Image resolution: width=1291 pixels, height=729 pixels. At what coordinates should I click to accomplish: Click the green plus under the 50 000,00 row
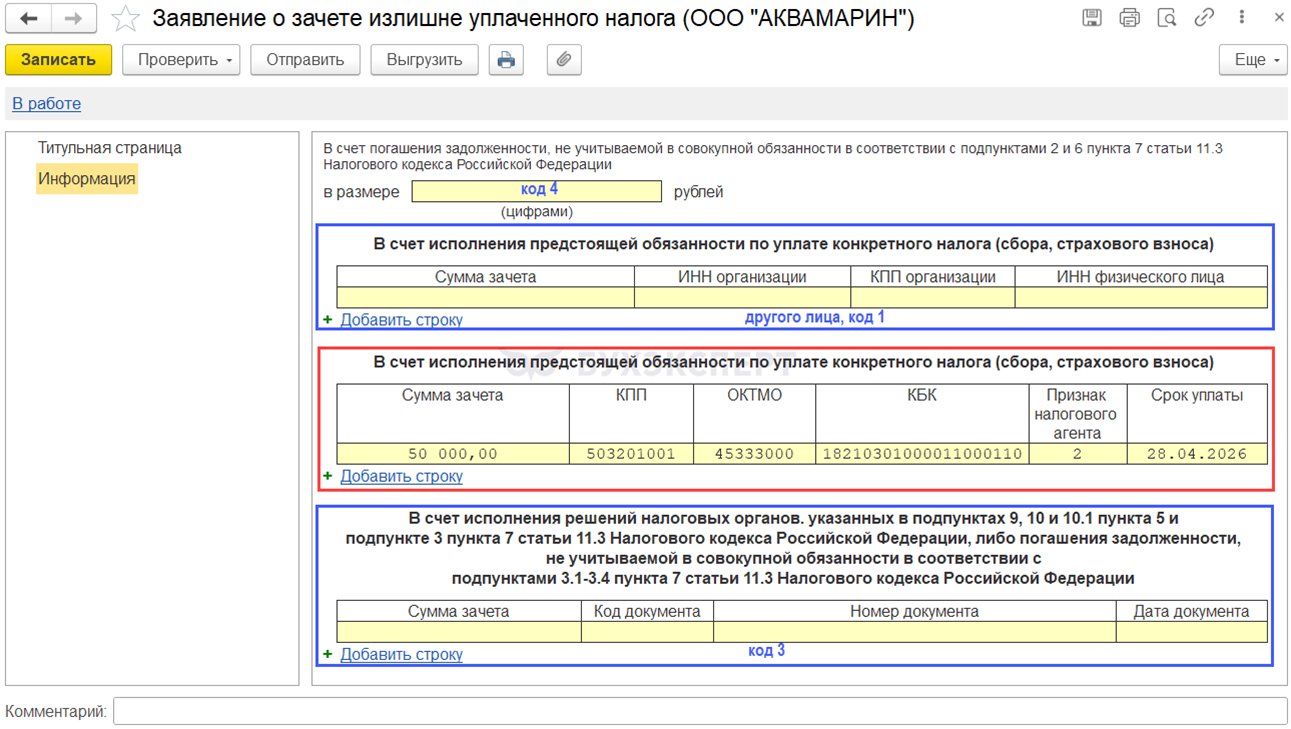pyautogui.click(x=328, y=476)
